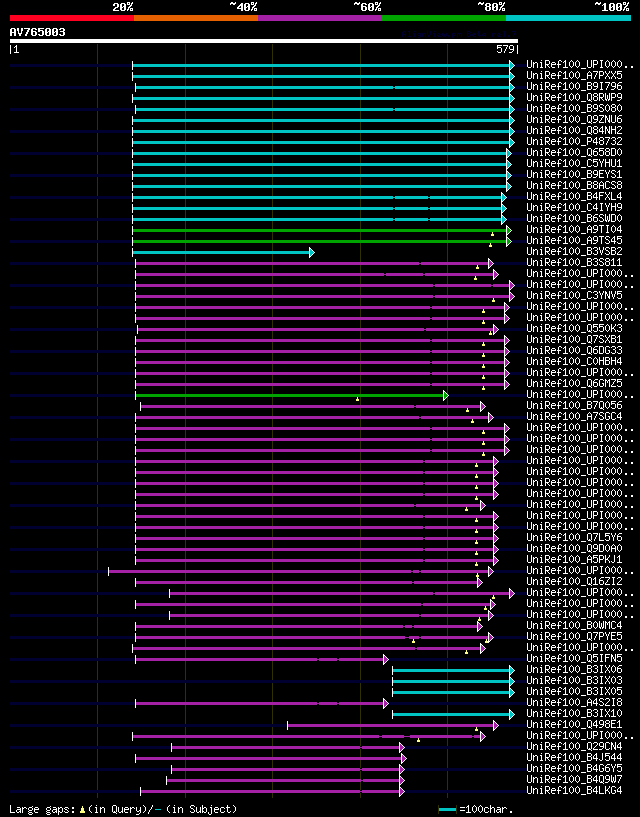Screen dimensions: 640x817
Task: Click the UniRef100_Q5IFN5 label
Action: coord(574,659)
